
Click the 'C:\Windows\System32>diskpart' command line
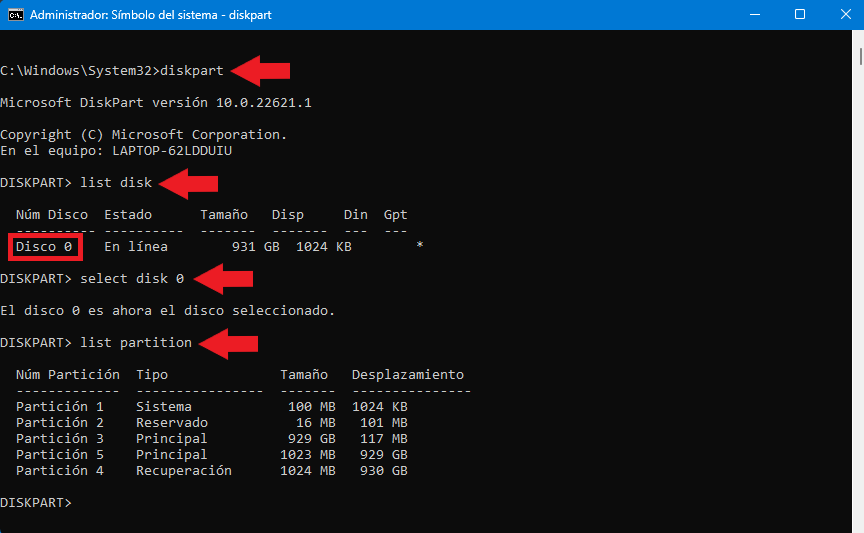tap(112, 71)
